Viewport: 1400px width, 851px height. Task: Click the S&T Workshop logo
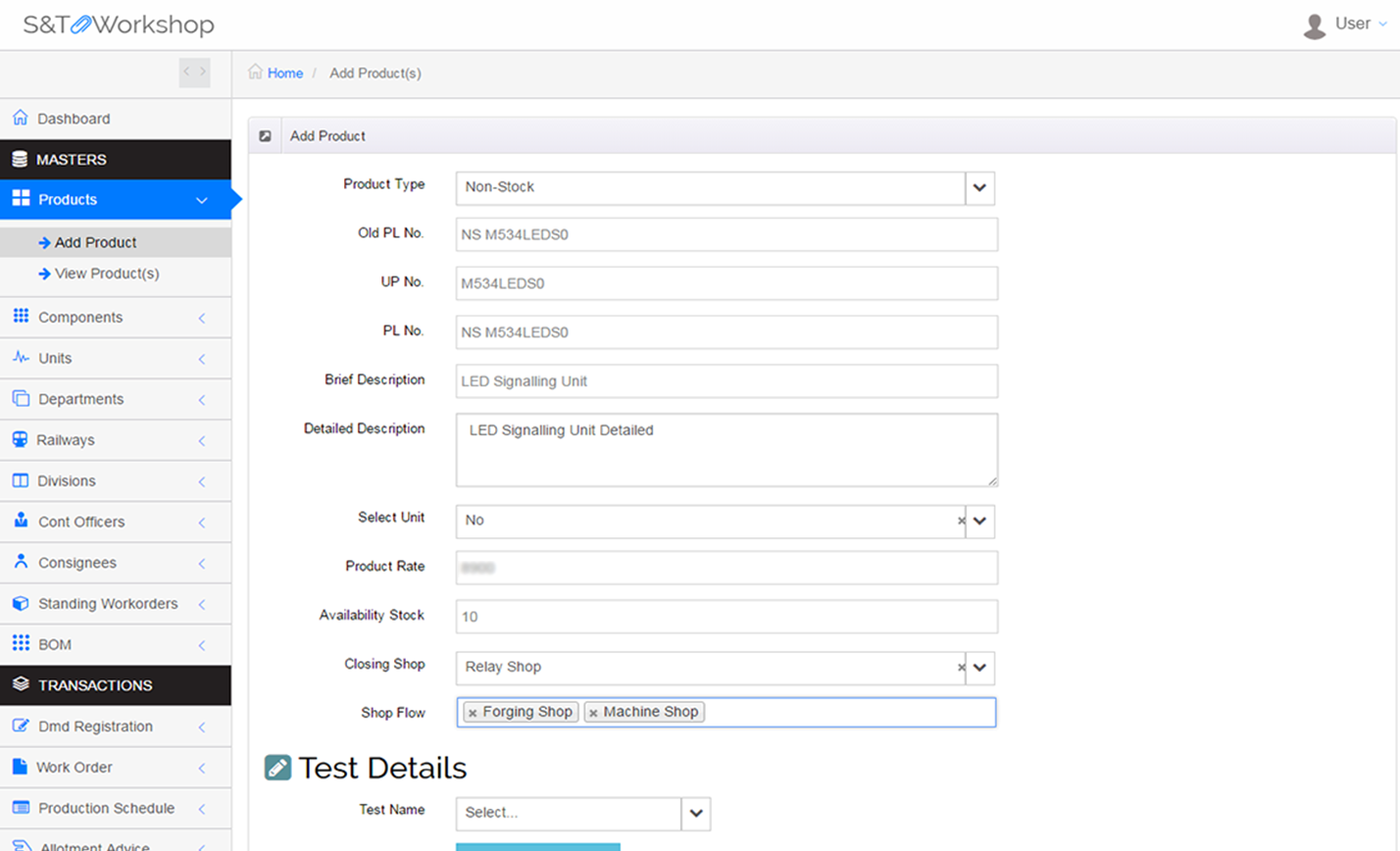click(119, 25)
